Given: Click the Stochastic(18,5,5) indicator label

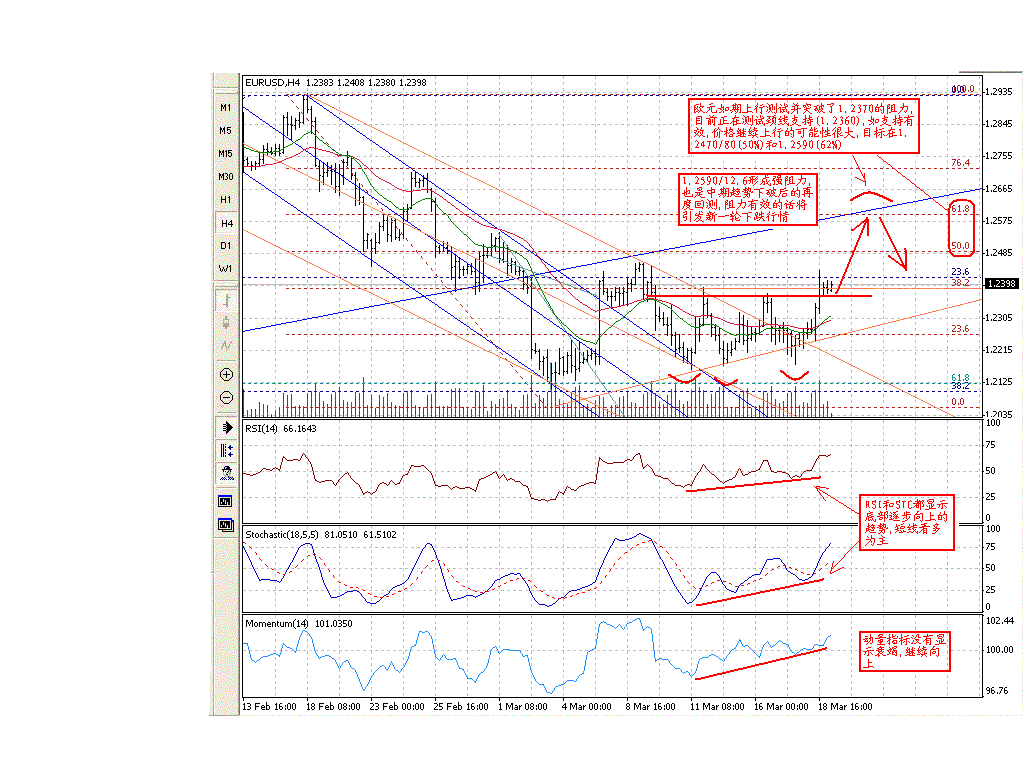Looking at the screenshot, I should [282, 535].
